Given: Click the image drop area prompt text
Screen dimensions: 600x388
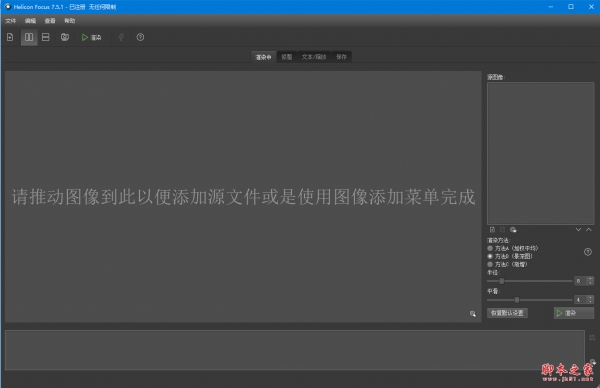Looking at the screenshot, I should click(x=243, y=197).
